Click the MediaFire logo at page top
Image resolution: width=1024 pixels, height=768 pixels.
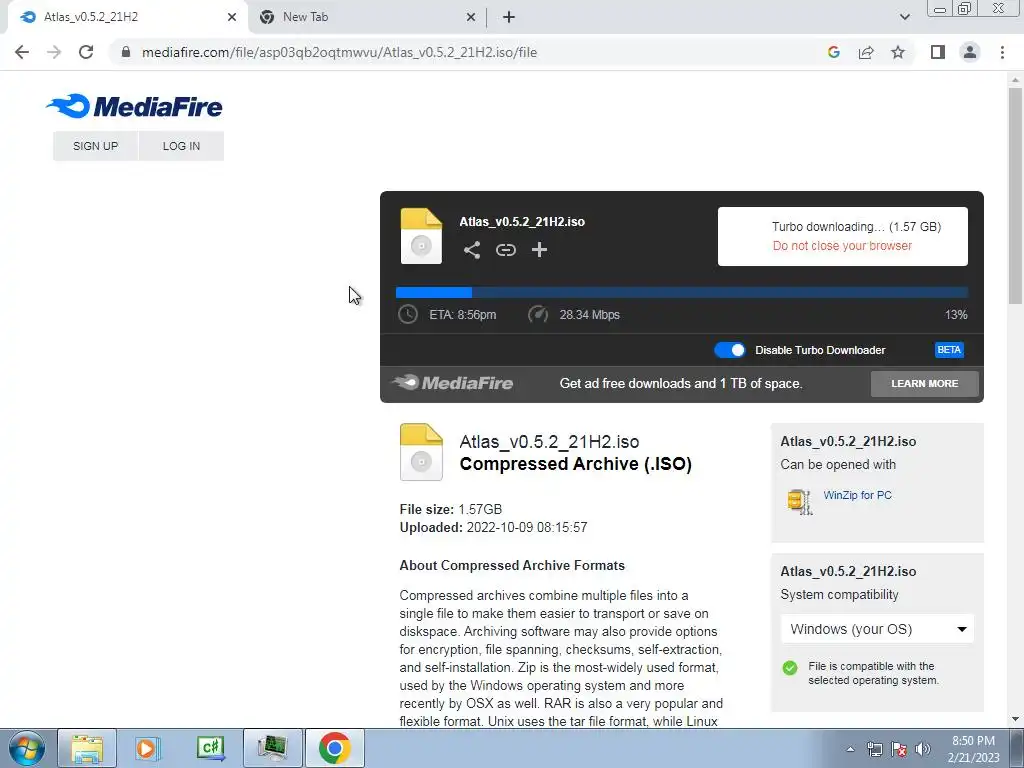click(135, 106)
